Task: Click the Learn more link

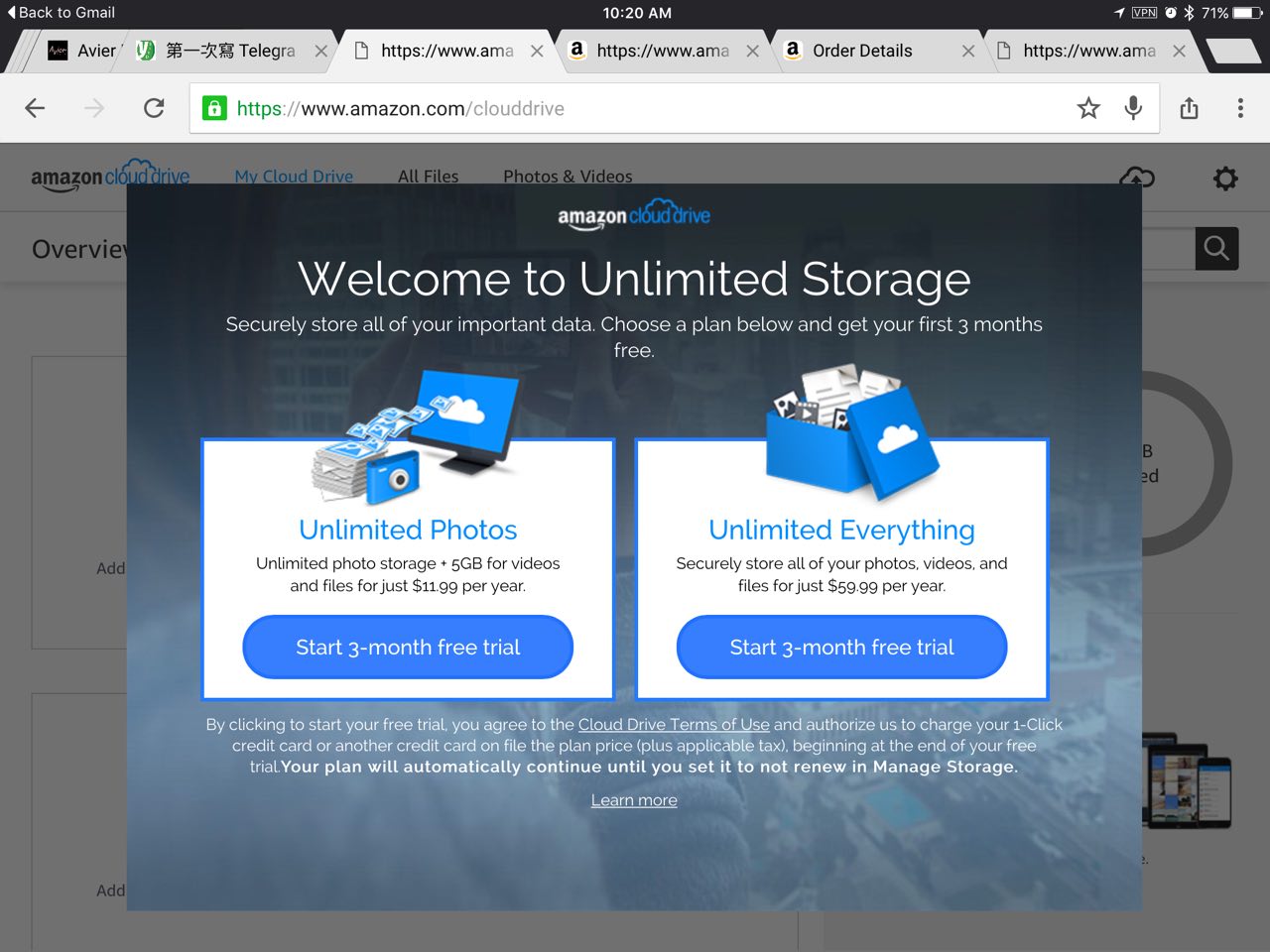Action: [x=634, y=800]
